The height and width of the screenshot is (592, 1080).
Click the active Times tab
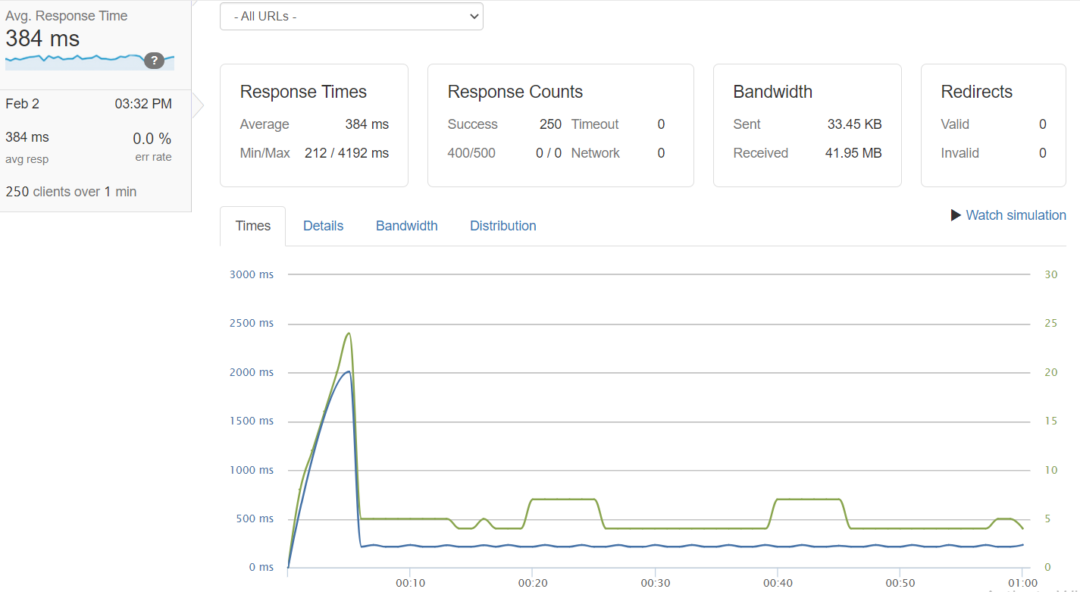tap(252, 225)
